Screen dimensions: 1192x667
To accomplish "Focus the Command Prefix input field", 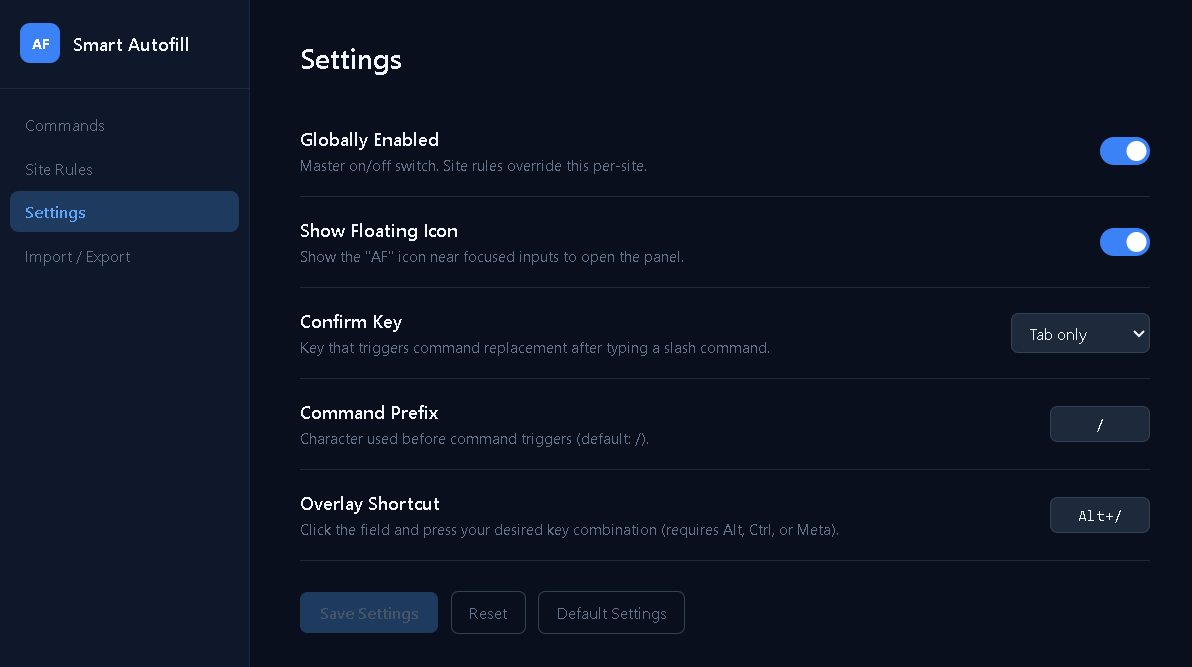I will (x=1099, y=424).
